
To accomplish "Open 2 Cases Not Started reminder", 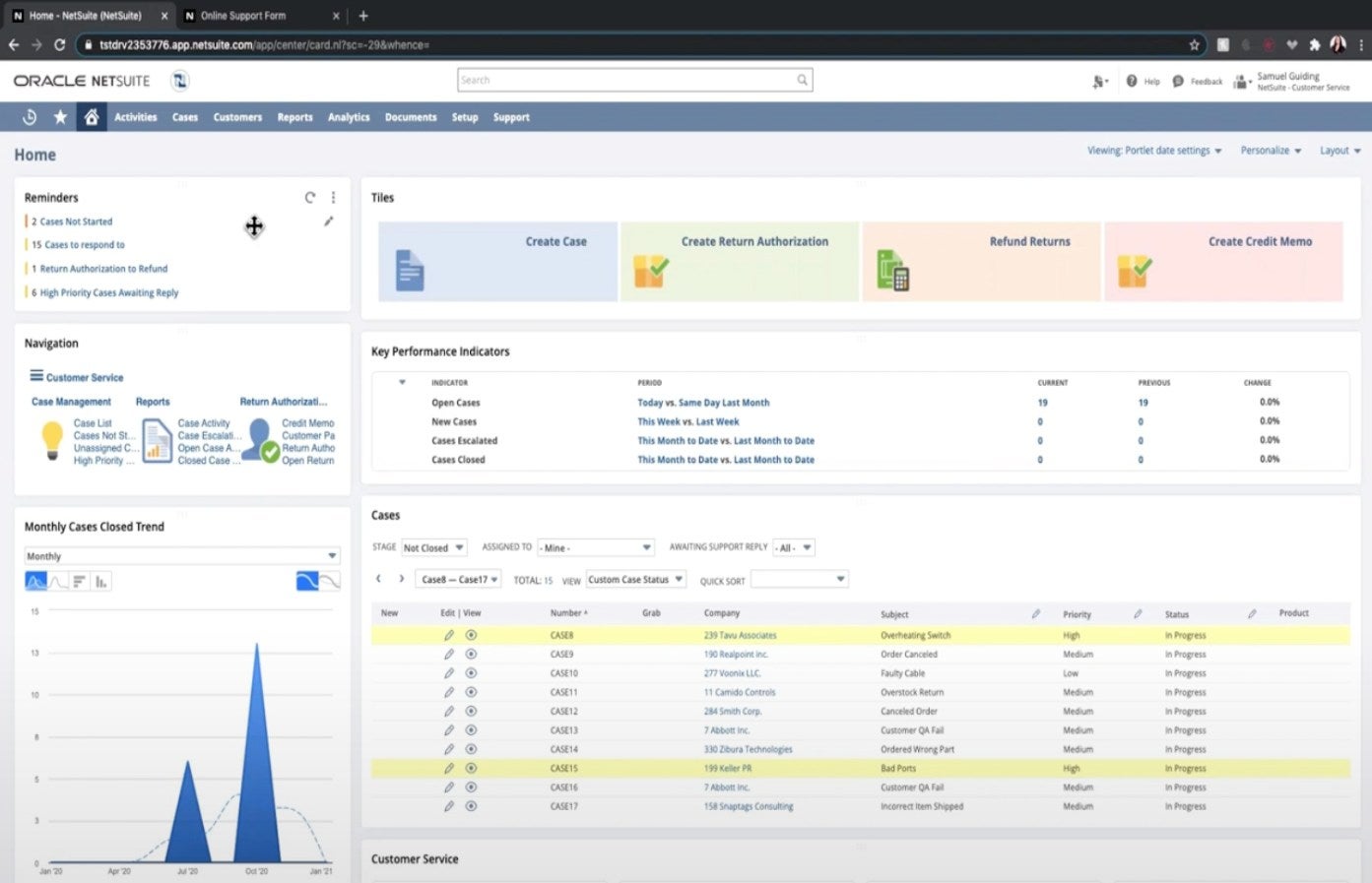I will coord(72,221).
